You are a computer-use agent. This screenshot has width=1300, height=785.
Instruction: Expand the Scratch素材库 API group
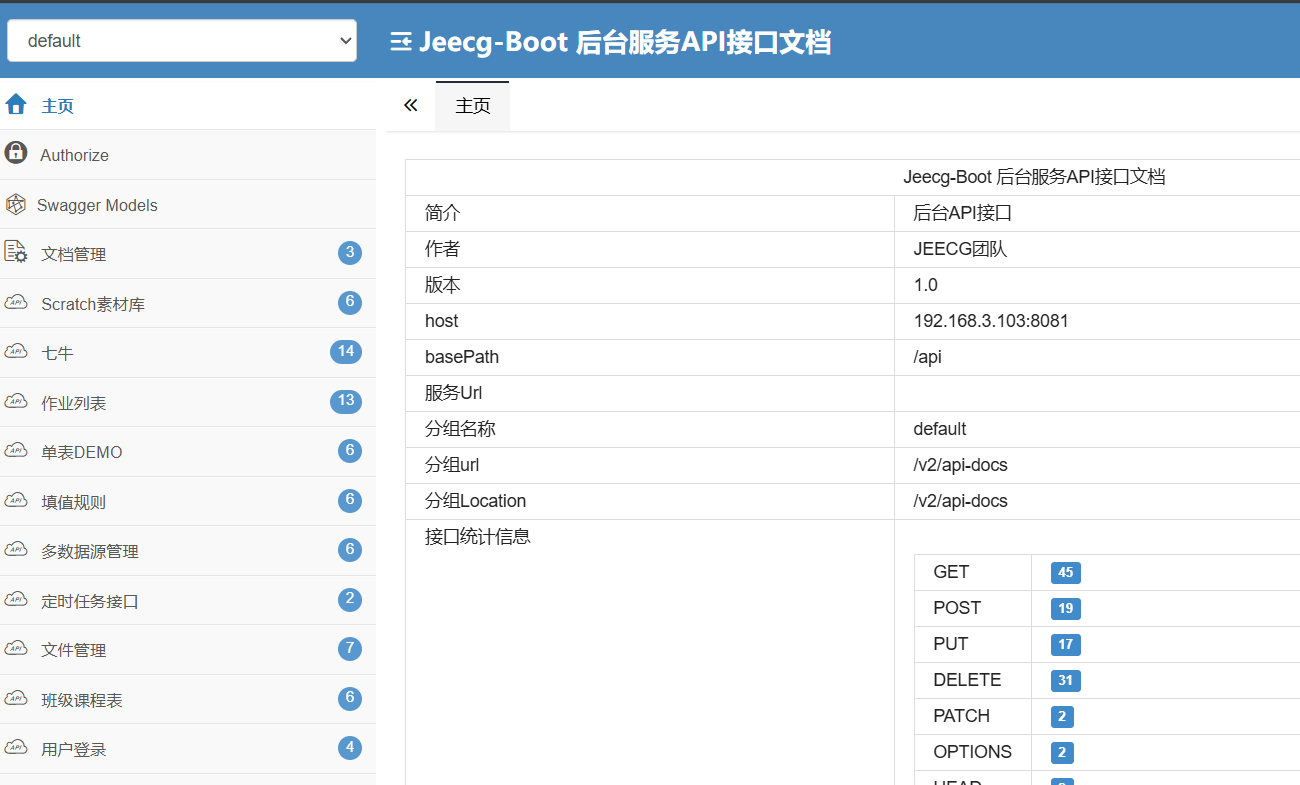click(x=93, y=304)
